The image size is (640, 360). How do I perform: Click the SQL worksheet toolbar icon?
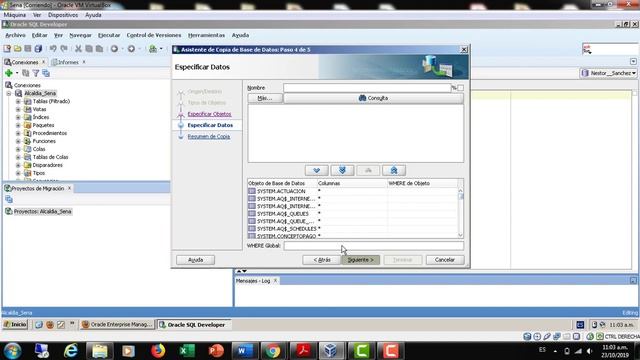[153, 49]
